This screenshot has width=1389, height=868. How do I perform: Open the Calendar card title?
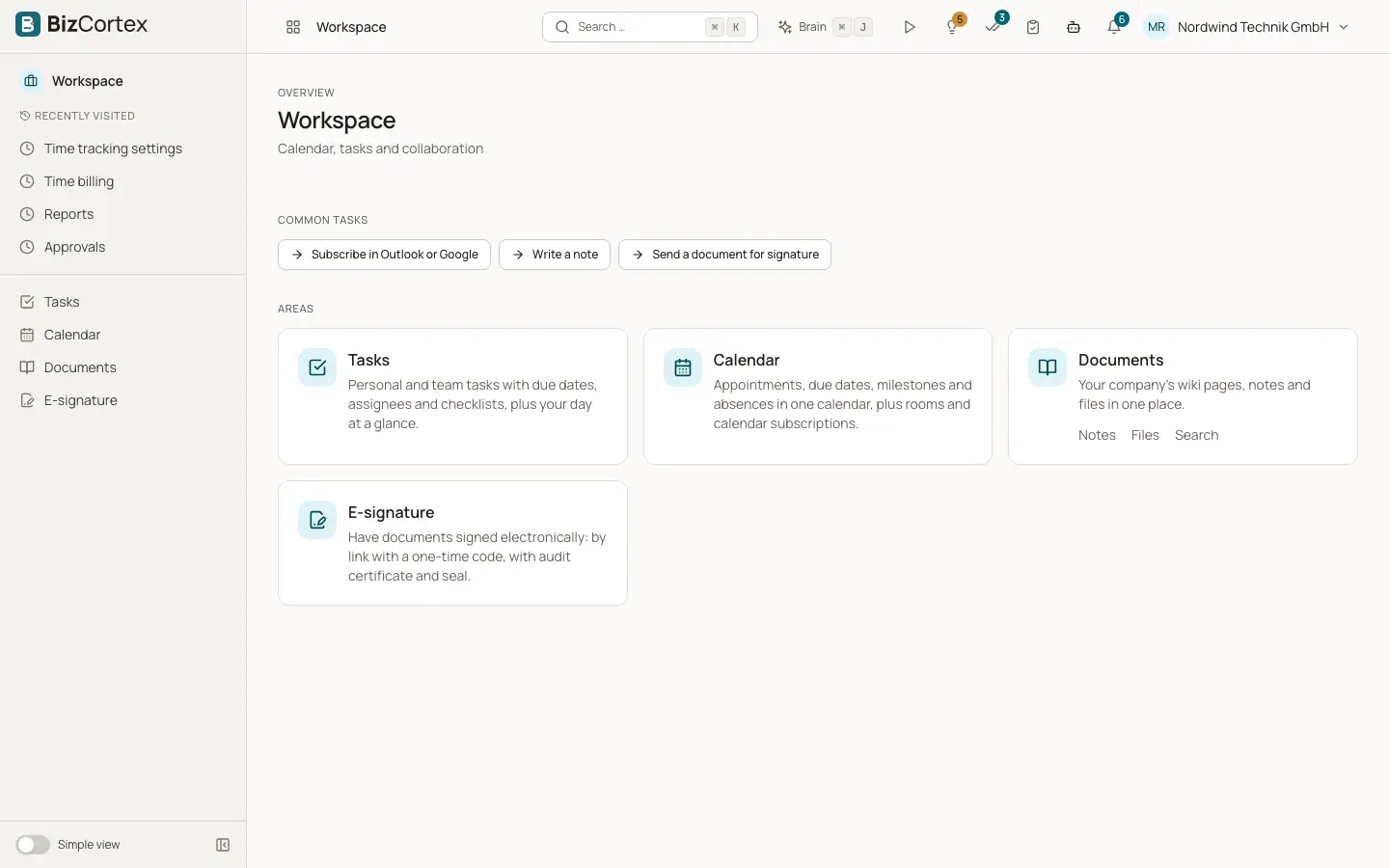pyautogui.click(x=747, y=360)
